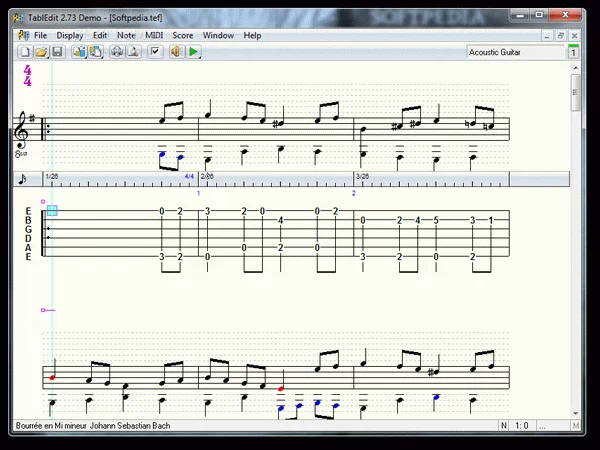The width and height of the screenshot is (600, 450).
Task: Click the track number 1 button
Action: 573,52
